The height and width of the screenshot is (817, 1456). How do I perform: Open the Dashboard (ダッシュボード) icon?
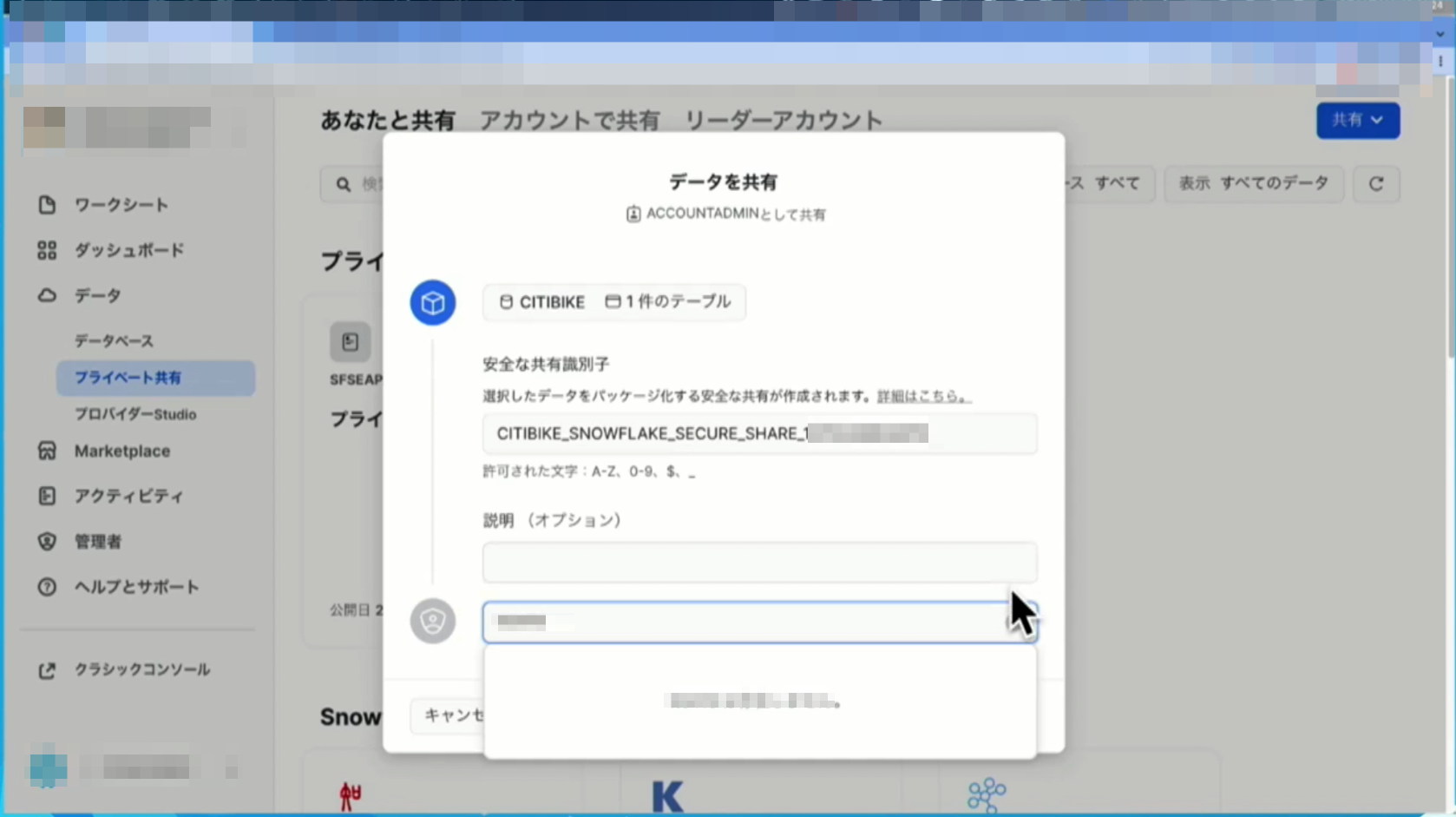coord(47,251)
